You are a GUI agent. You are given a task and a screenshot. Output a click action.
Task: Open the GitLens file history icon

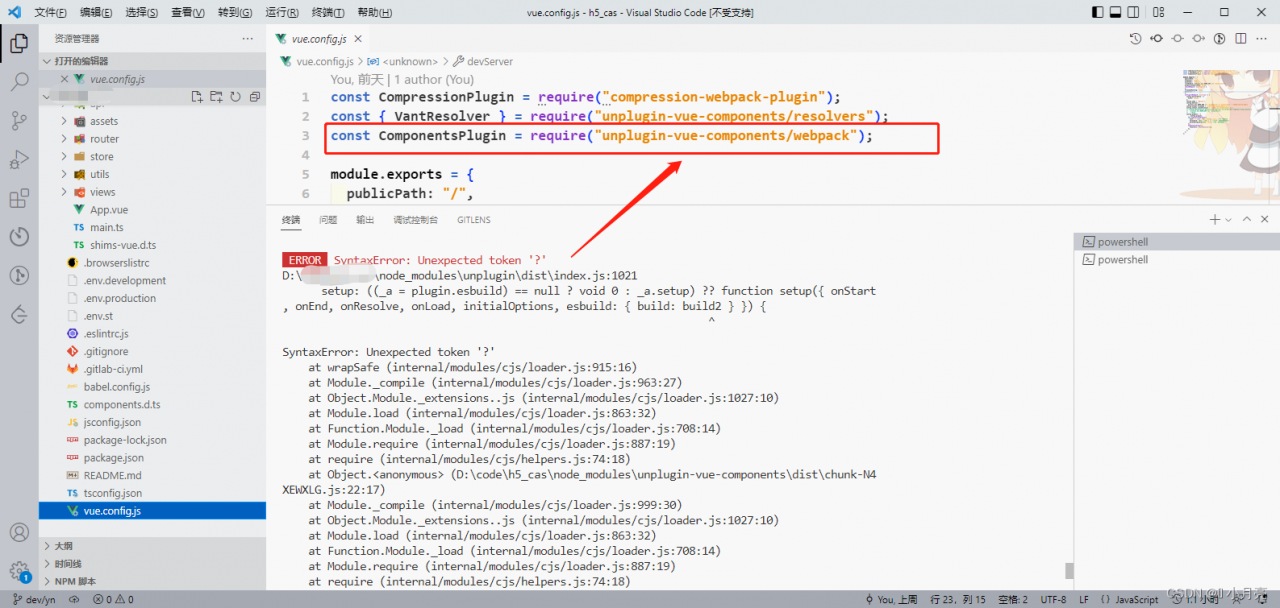(1135, 39)
